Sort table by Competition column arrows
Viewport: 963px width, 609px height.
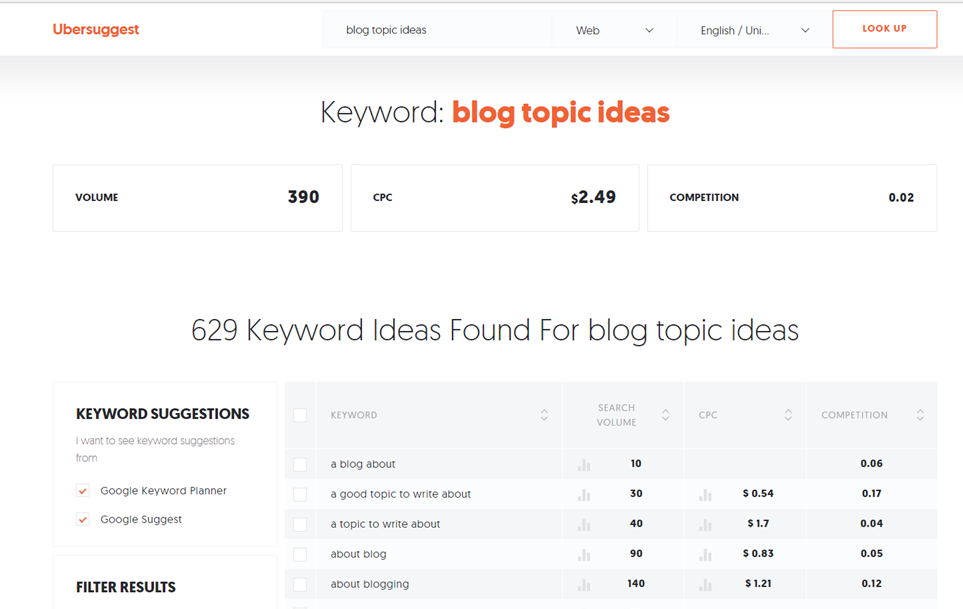pos(920,415)
